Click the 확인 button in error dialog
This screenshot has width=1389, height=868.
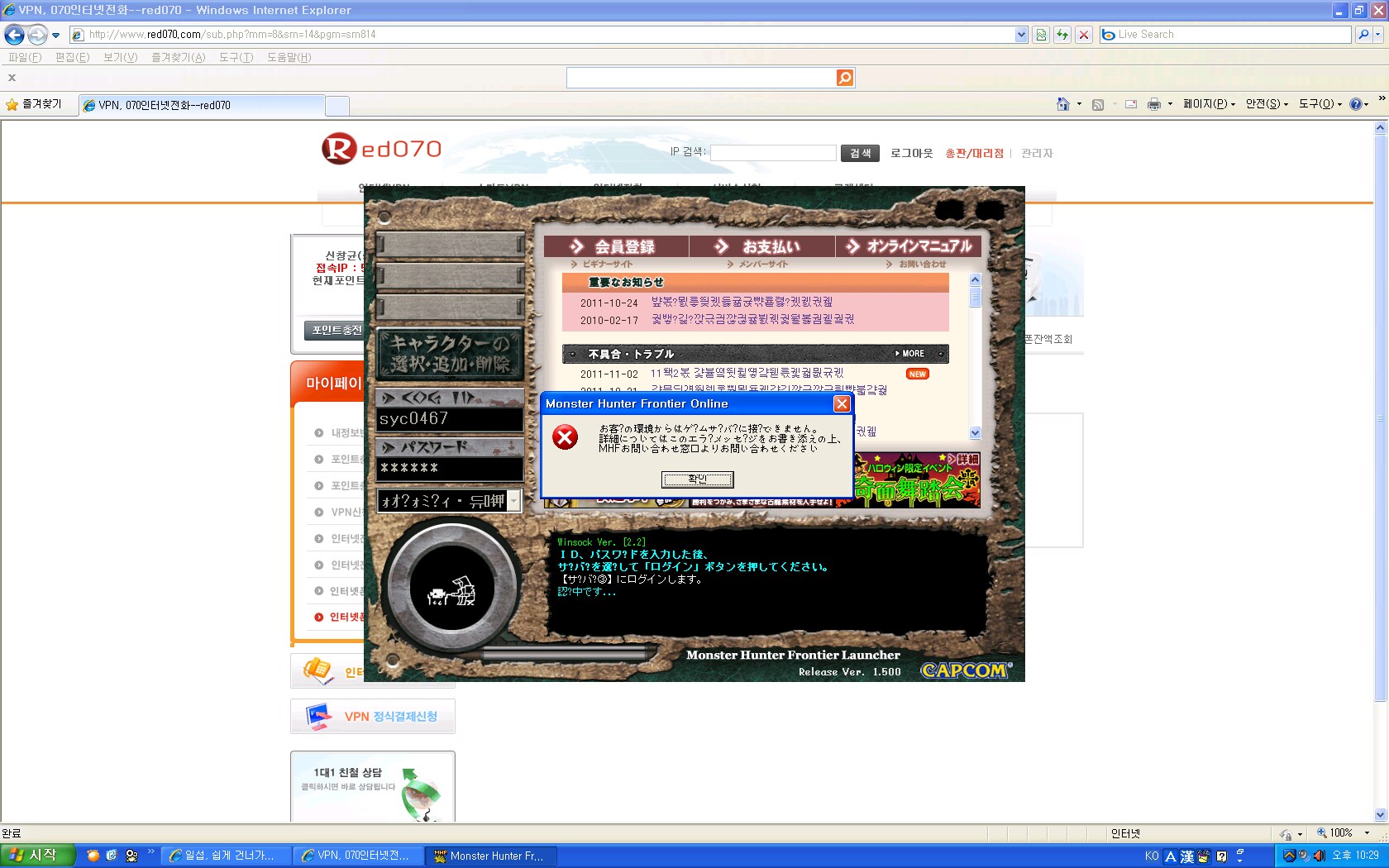[x=697, y=479]
